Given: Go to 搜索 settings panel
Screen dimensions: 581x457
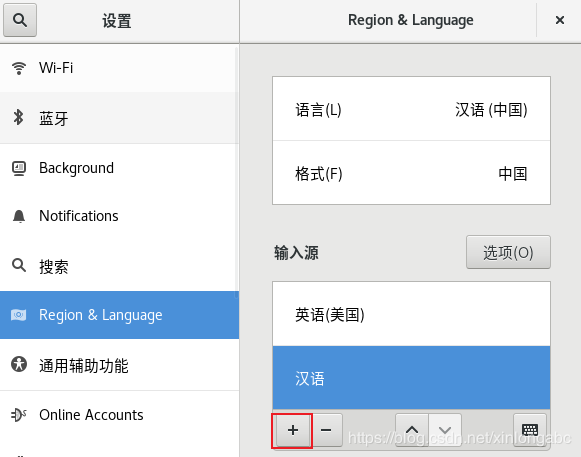Looking at the screenshot, I should 119,266.
